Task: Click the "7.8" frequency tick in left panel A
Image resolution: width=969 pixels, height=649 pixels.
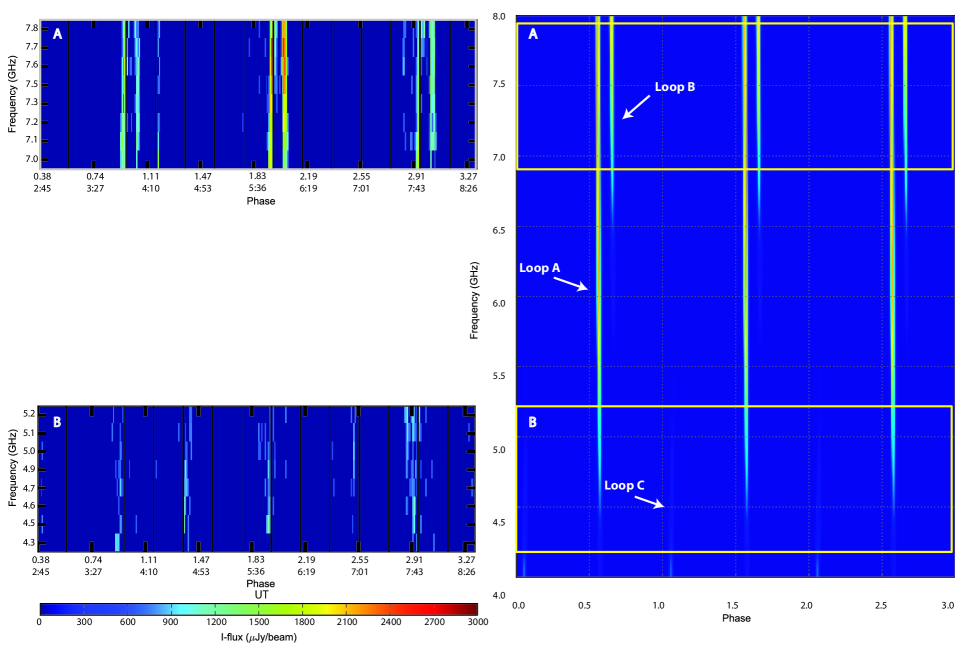Action: click(x=32, y=28)
